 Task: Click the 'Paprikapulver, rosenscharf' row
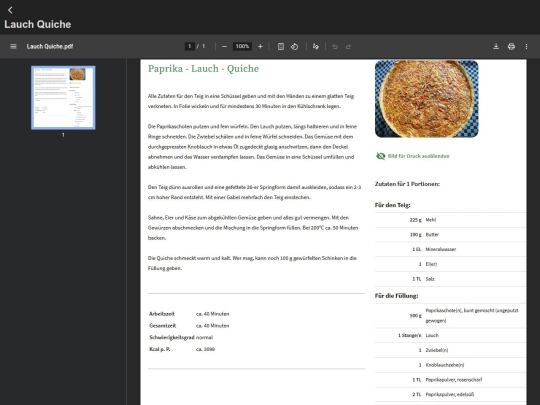pos(450,380)
